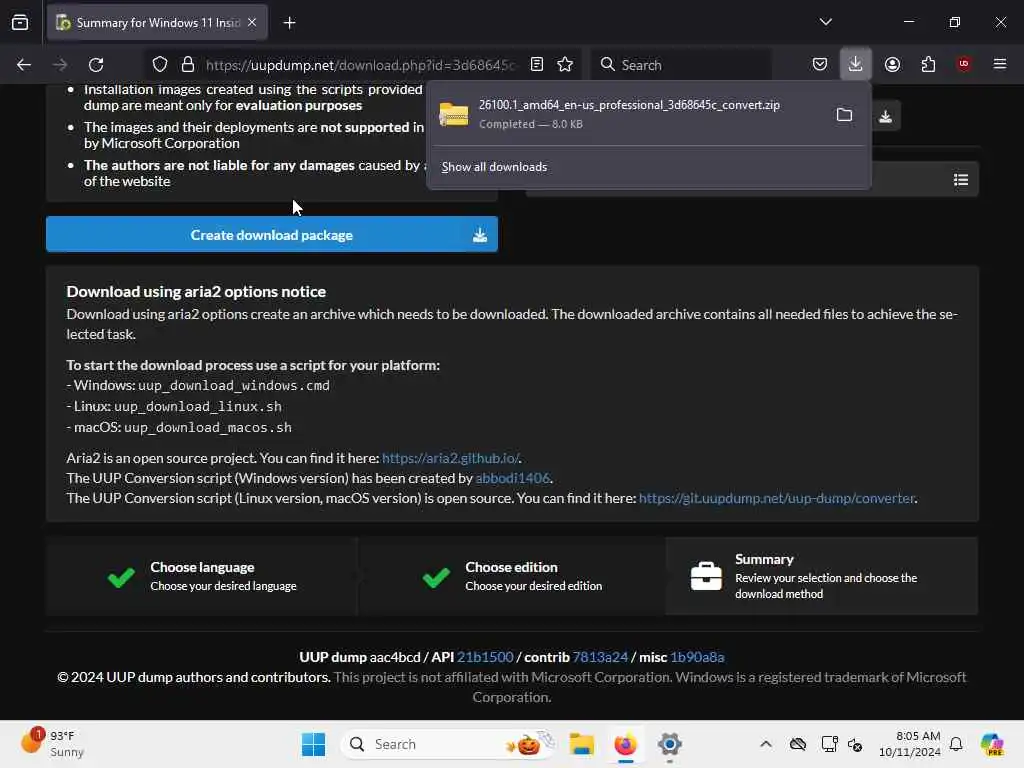Click Show all downloads

click(x=494, y=167)
